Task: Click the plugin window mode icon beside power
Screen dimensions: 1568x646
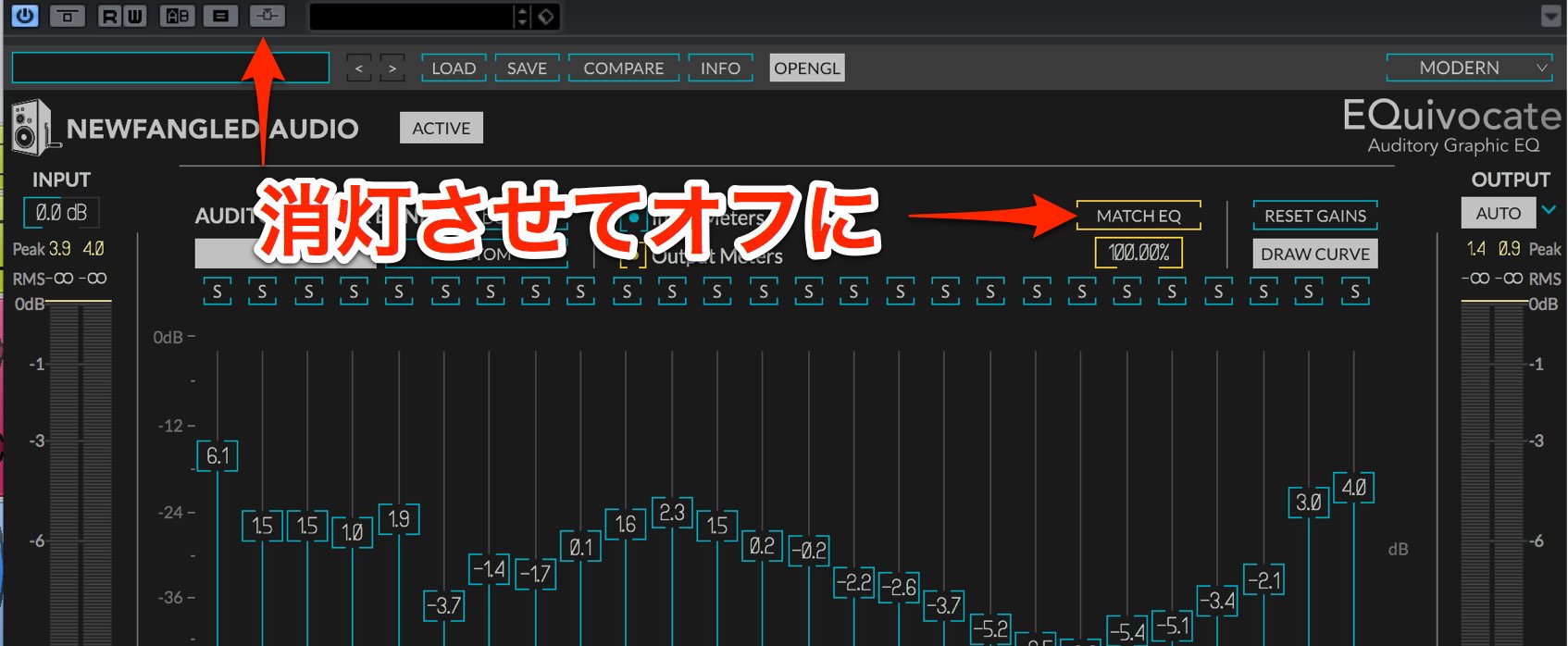Action: coord(67,16)
